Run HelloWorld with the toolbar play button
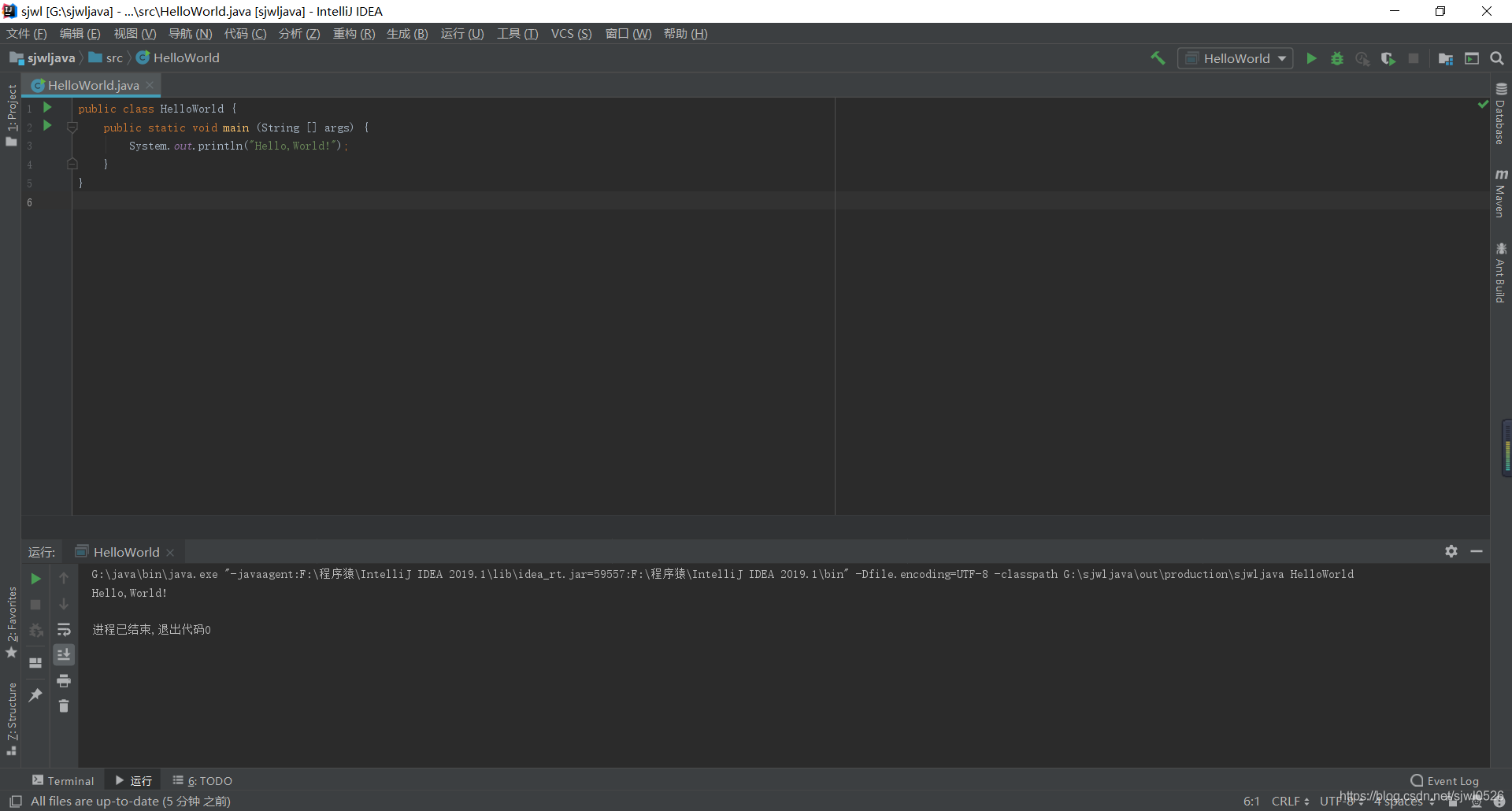 [1311, 58]
